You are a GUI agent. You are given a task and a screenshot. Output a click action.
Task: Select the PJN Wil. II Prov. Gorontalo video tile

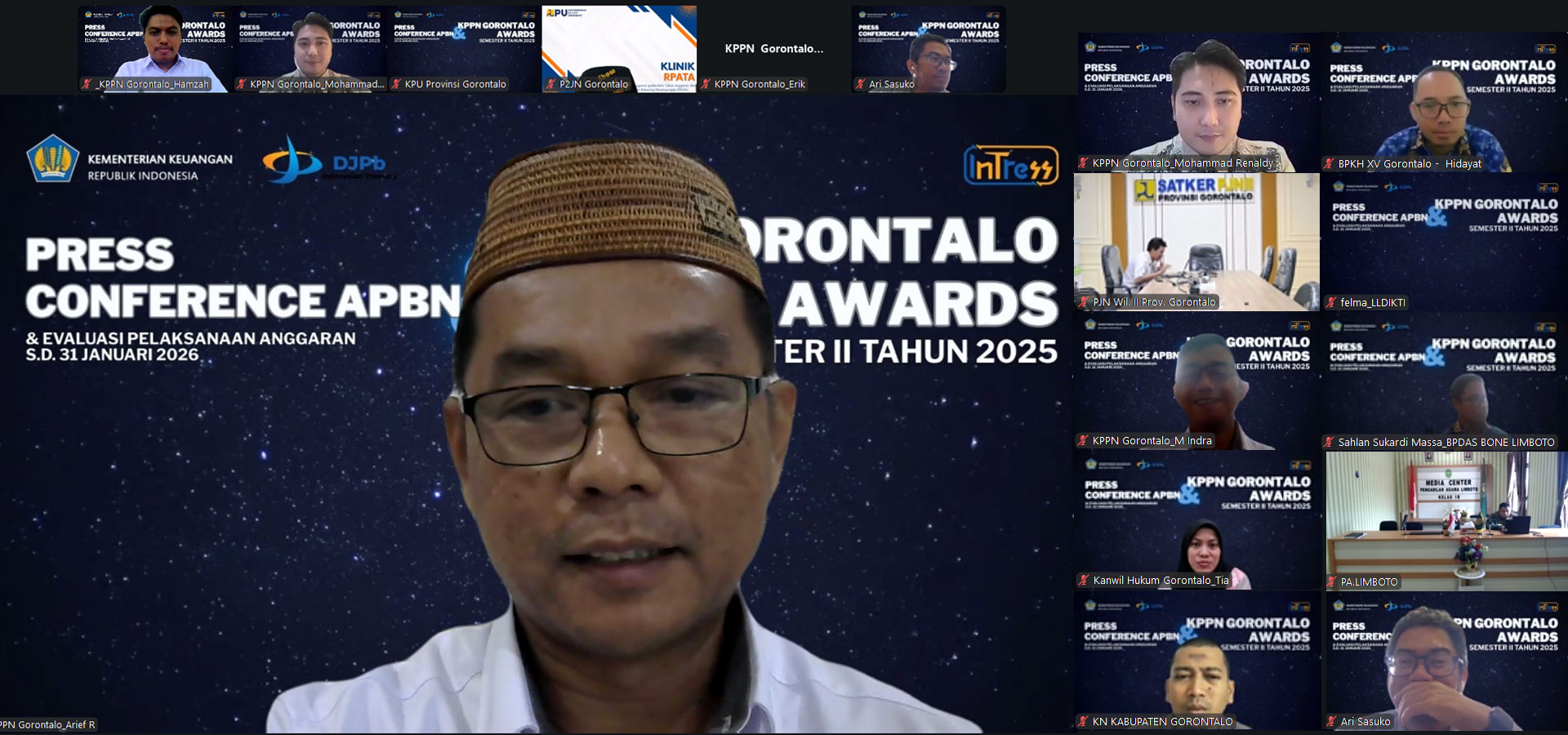1196,241
